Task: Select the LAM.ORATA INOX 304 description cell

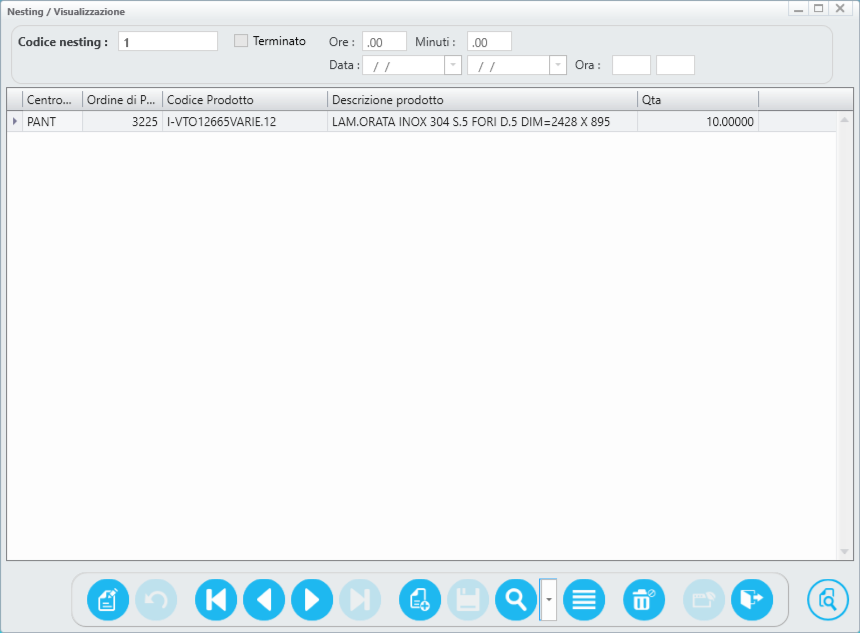Action: [482, 122]
